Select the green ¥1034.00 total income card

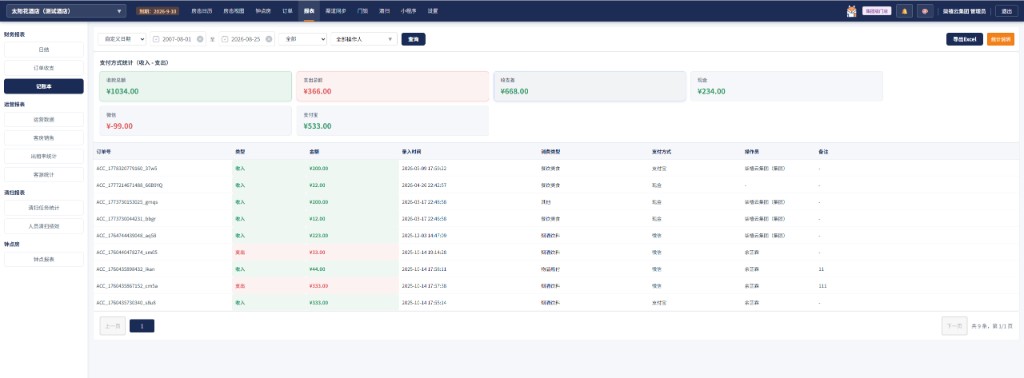pyautogui.click(x=195, y=86)
